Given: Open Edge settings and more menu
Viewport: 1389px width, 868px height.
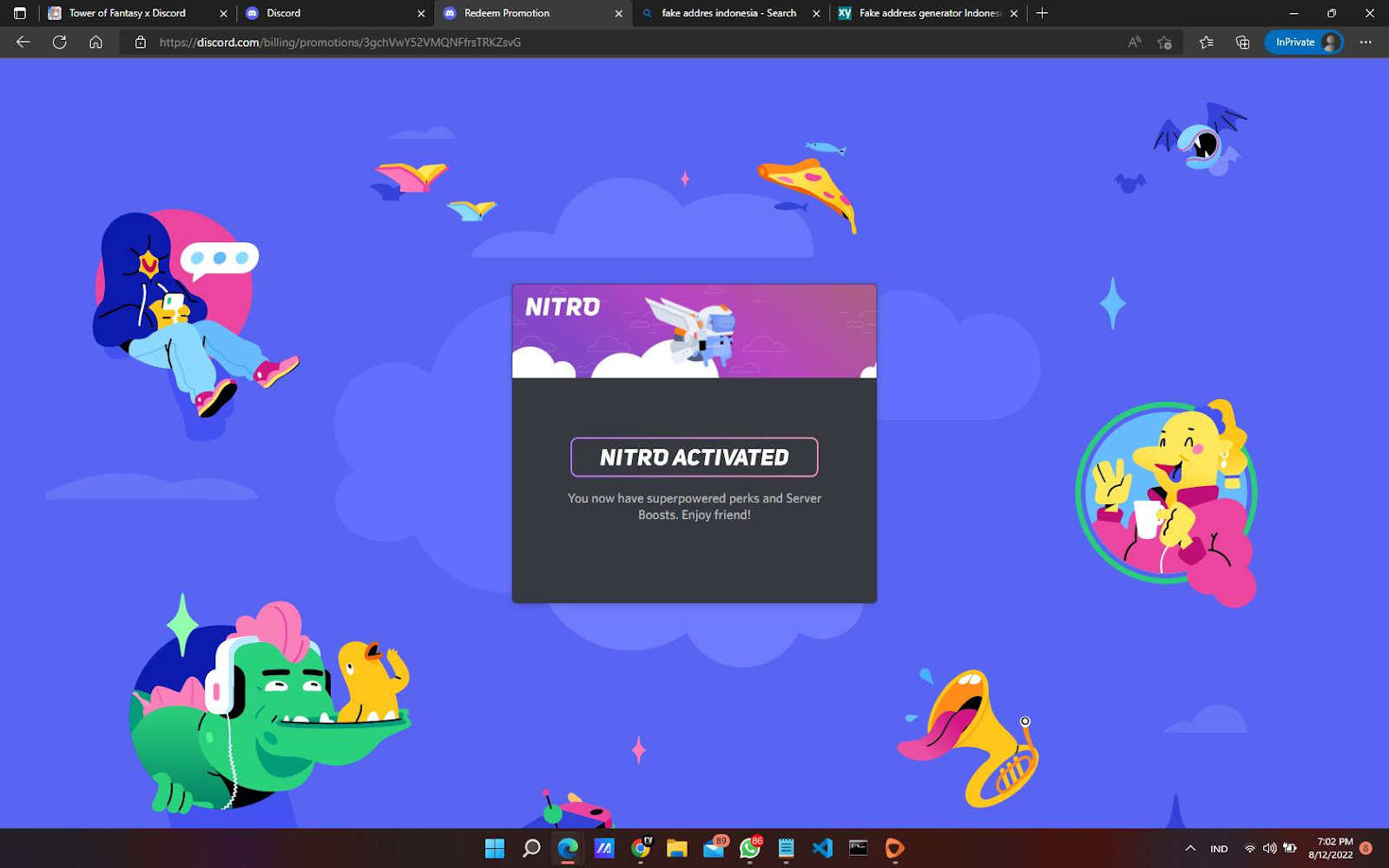Looking at the screenshot, I should [x=1366, y=42].
